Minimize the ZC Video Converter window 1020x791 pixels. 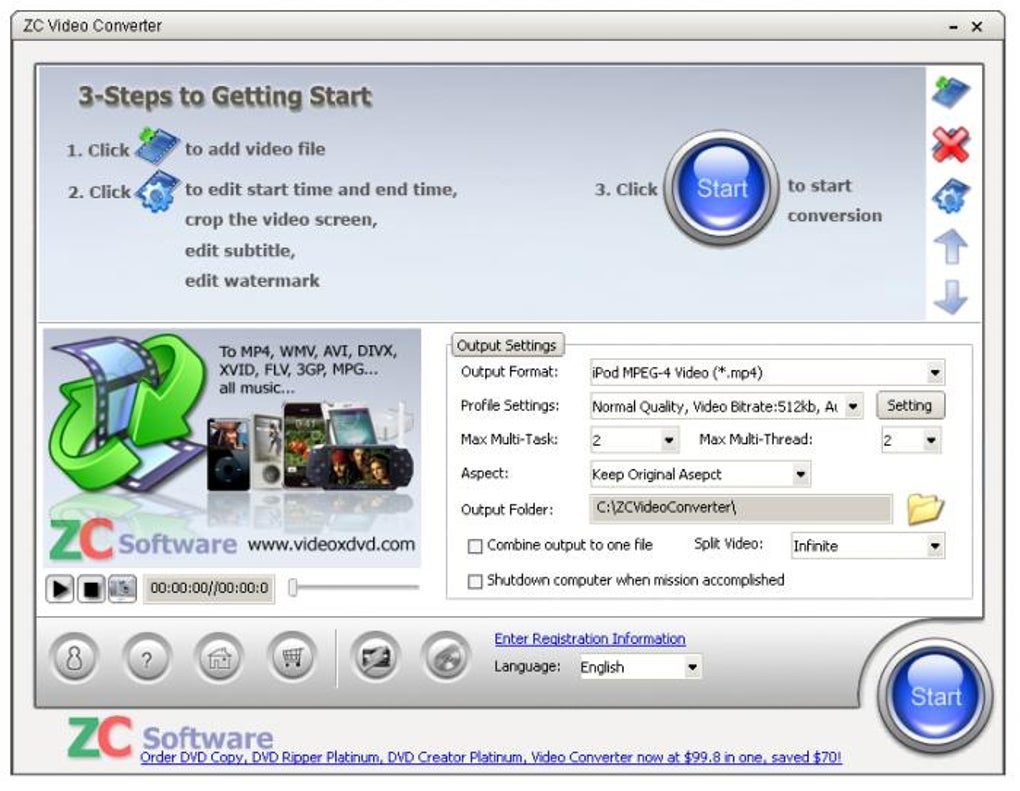pos(953,27)
